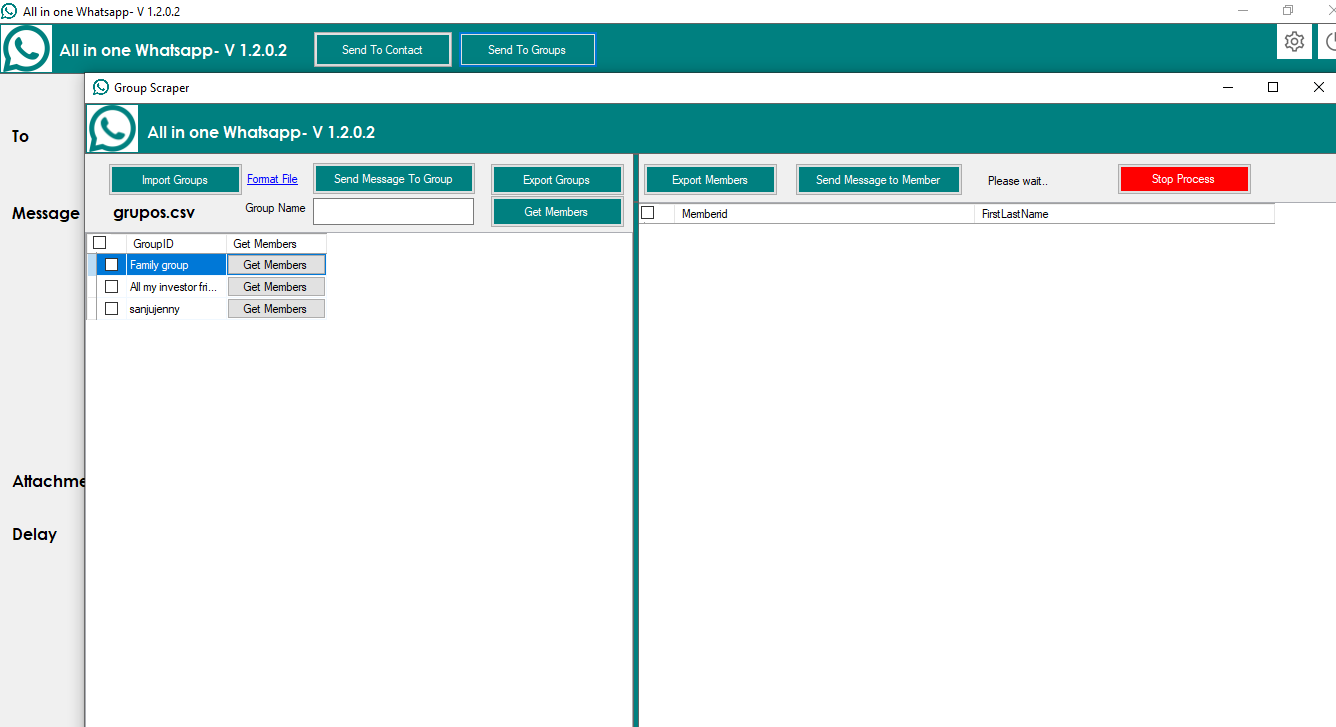Toggle select-all checkbox in groups table header
The width and height of the screenshot is (1336, 727).
[x=100, y=243]
